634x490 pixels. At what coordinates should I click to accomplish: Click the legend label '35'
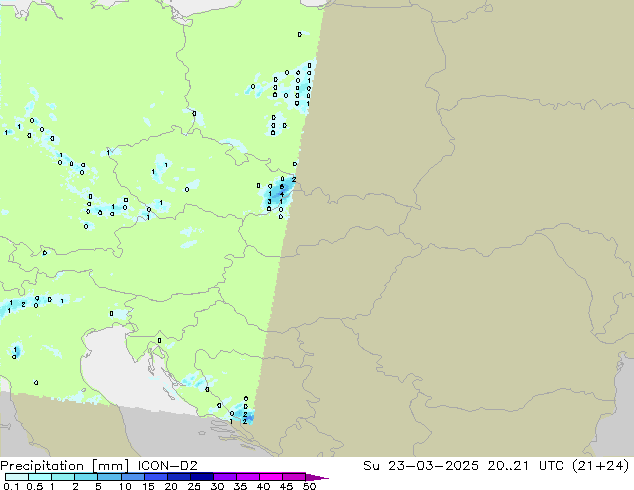click(x=240, y=486)
